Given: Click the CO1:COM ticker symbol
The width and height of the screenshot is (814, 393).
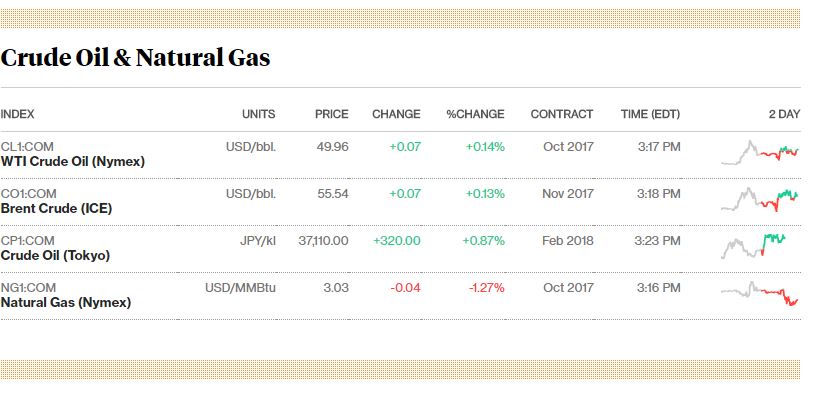Looking at the screenshot, I should point(29,194).
